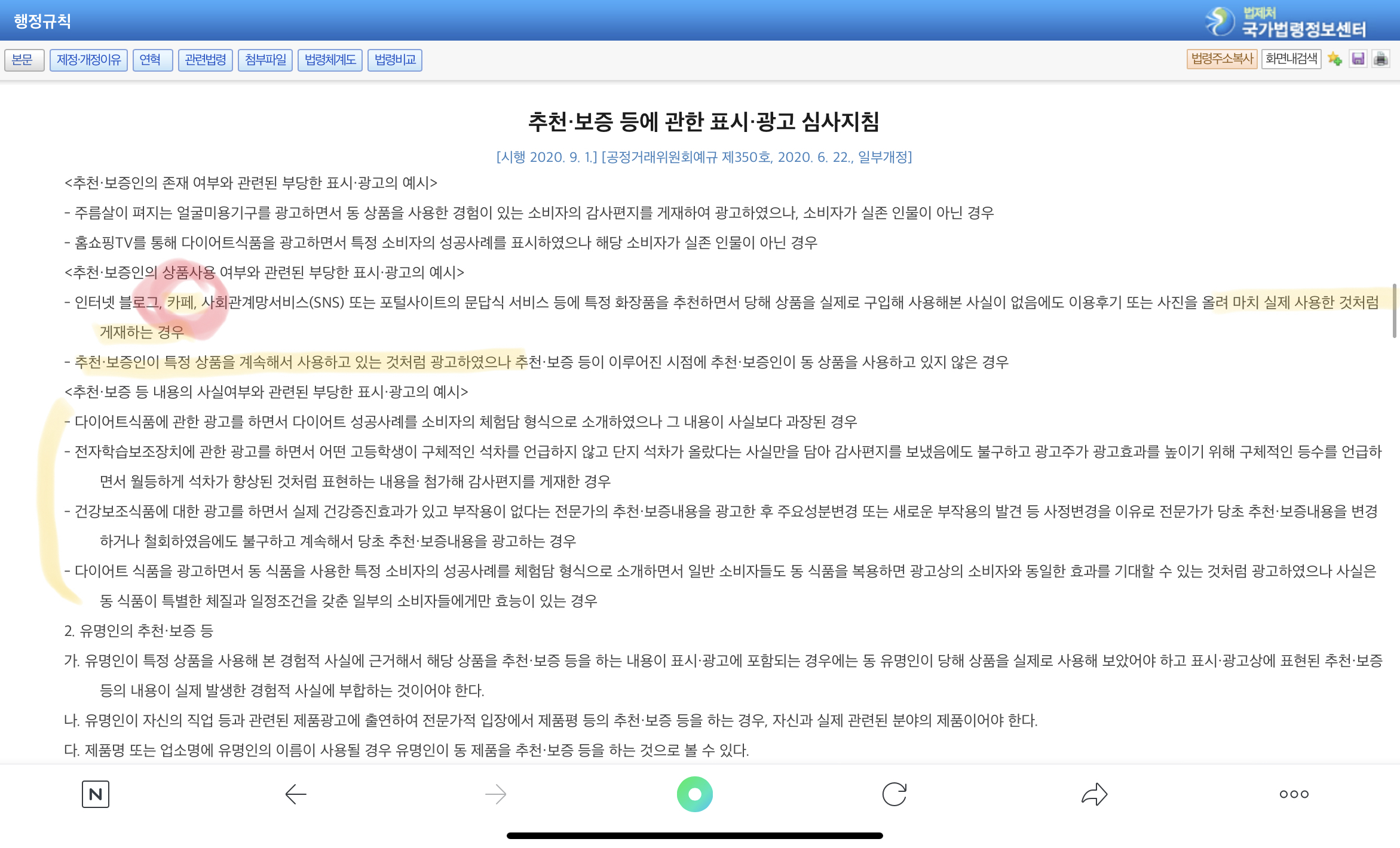Switch to the 연혁 tab

tap(152, 60)
